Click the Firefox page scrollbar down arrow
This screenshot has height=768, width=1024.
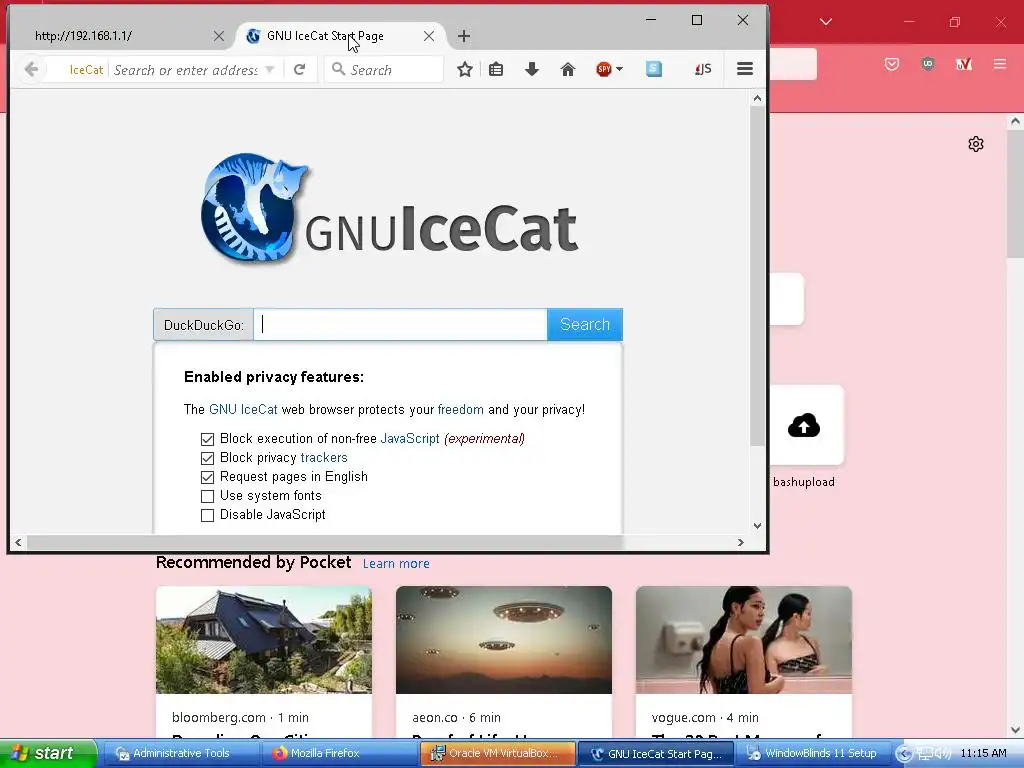(1016, 729)
